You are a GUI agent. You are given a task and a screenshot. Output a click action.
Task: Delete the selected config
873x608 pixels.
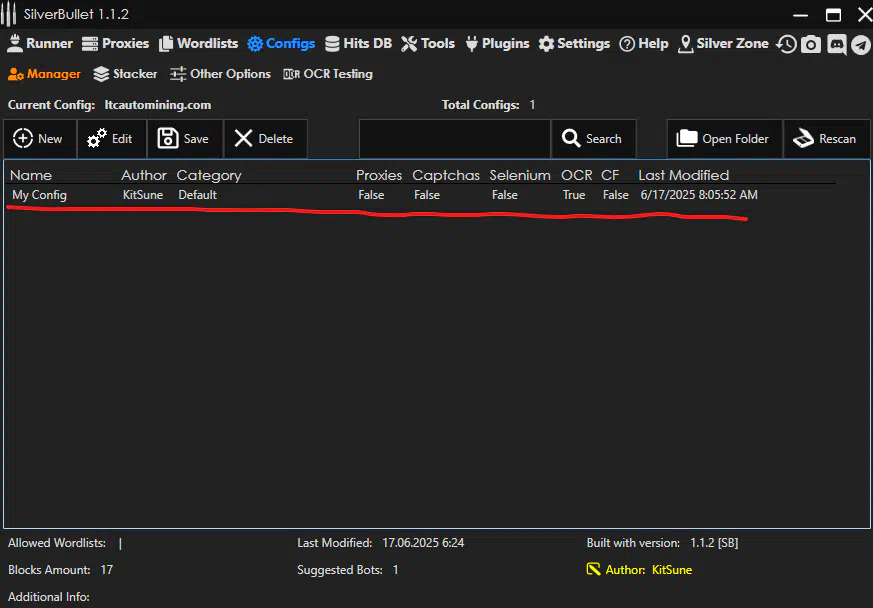click(x=266, y=139)
